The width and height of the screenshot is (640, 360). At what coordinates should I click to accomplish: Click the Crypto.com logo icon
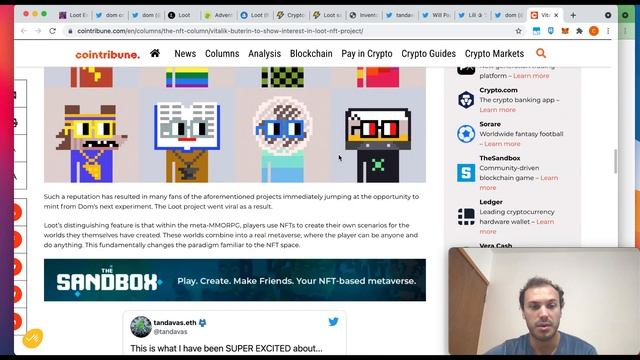(466, 100)
